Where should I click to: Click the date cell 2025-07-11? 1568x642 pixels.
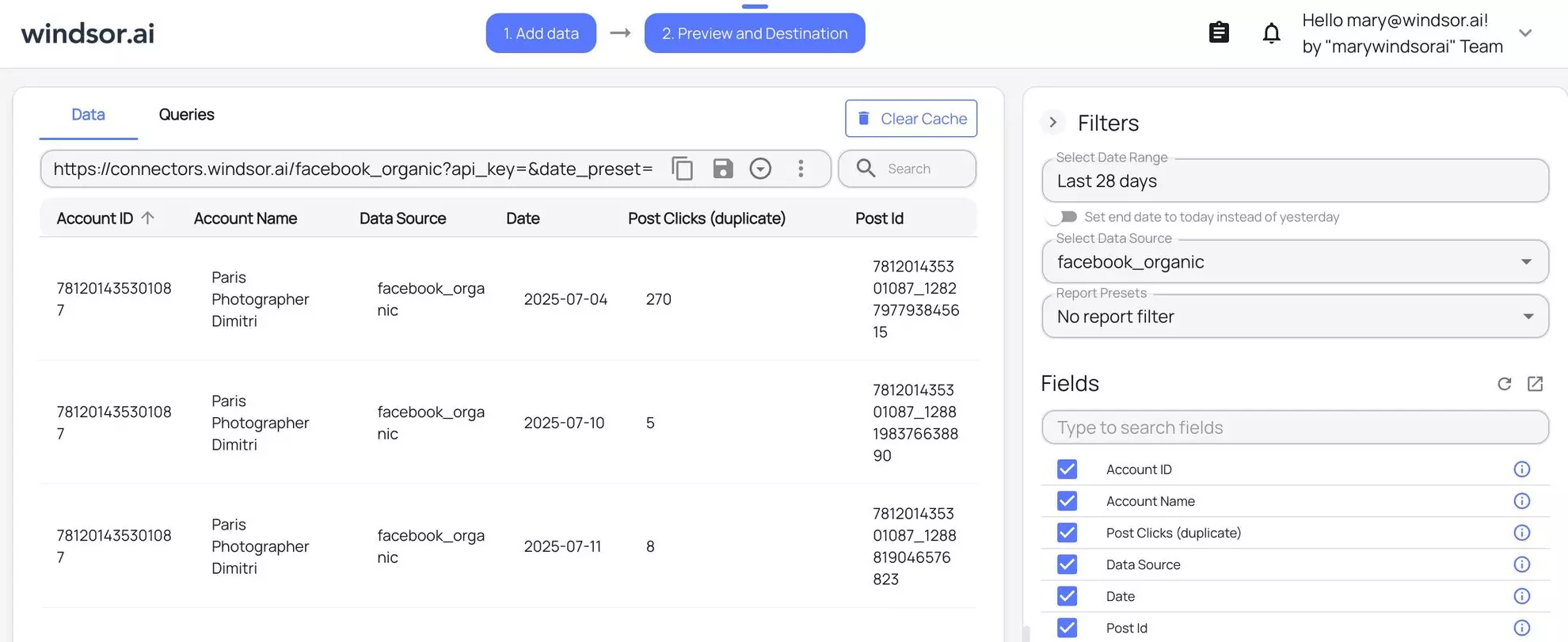click(x=562, y=546)
